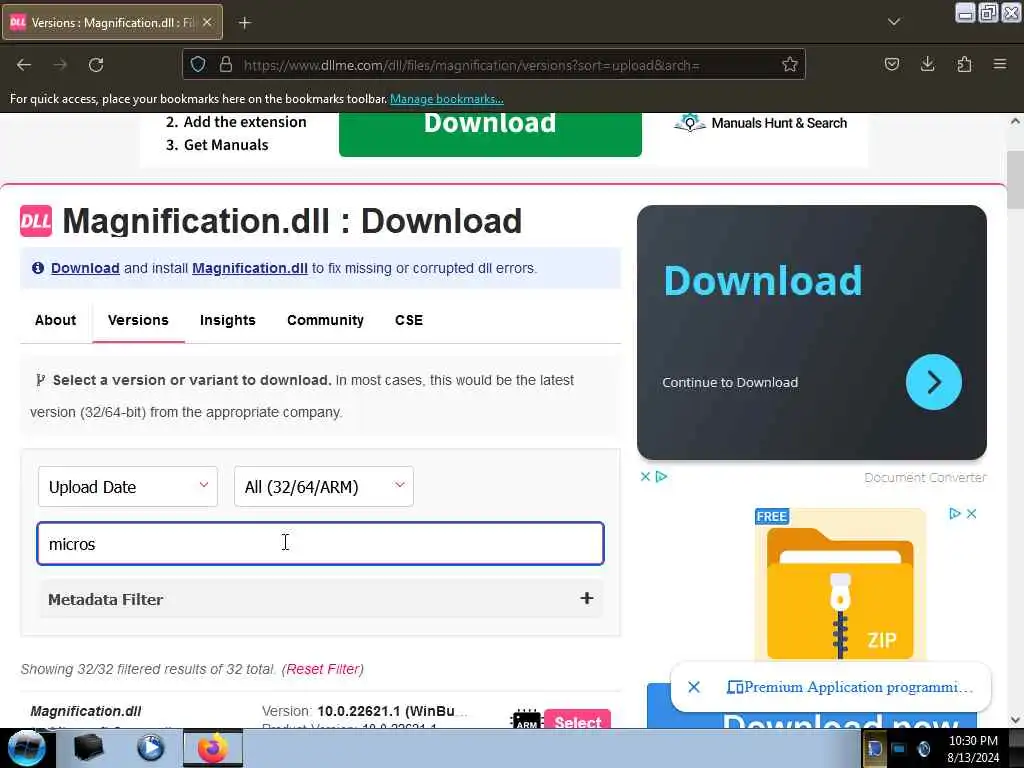Close the Magnification.dll browser tab
This screenshot has height=768, width=1024.
(x=207, y=22)
